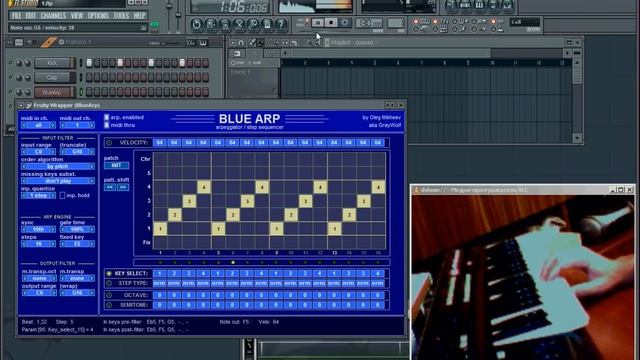Select the KEY SELECT row radio button
This screenshot has height=360, width=640.
click(109, 273)
